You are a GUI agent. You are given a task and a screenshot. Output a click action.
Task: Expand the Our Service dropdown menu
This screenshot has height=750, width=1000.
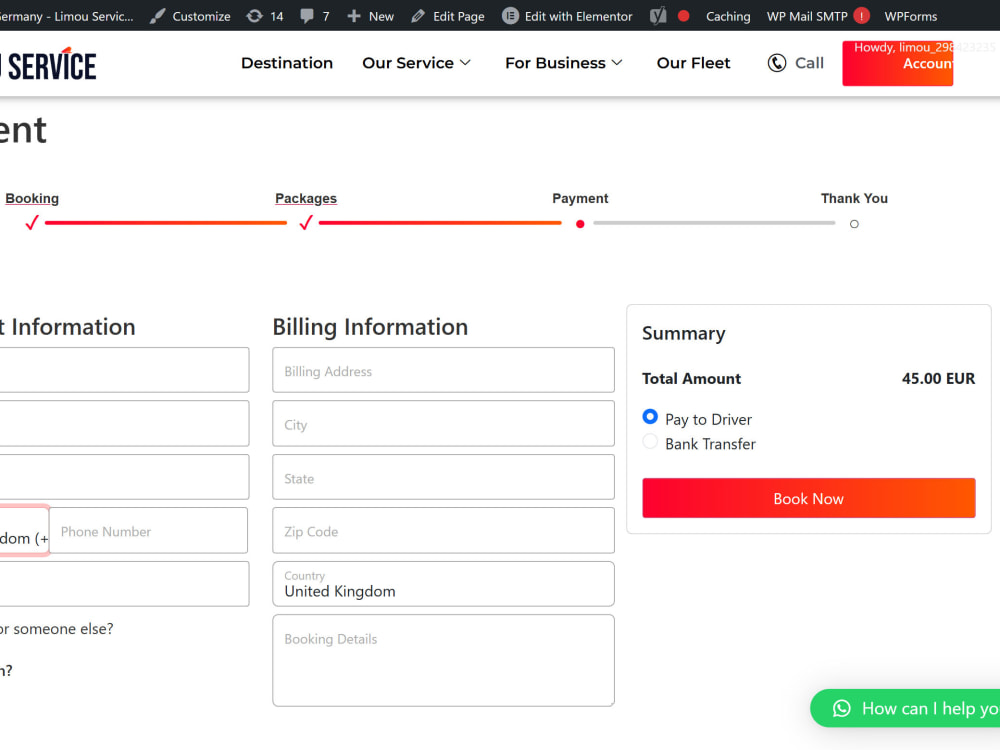416,62
